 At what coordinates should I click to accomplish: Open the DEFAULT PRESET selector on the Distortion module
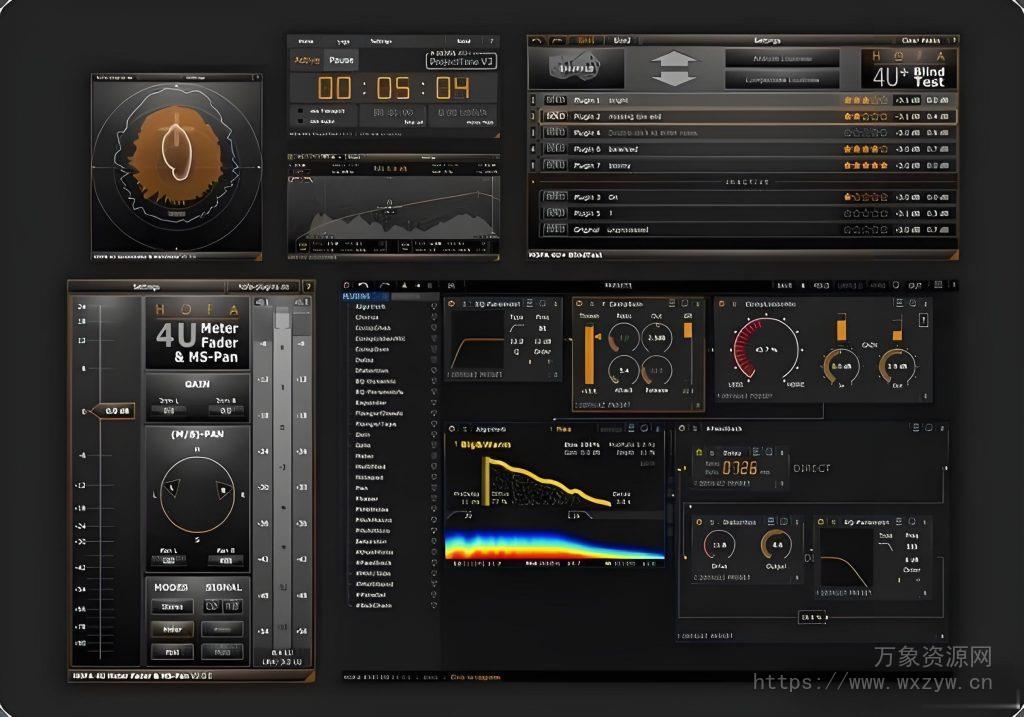(x=723, y=577)
